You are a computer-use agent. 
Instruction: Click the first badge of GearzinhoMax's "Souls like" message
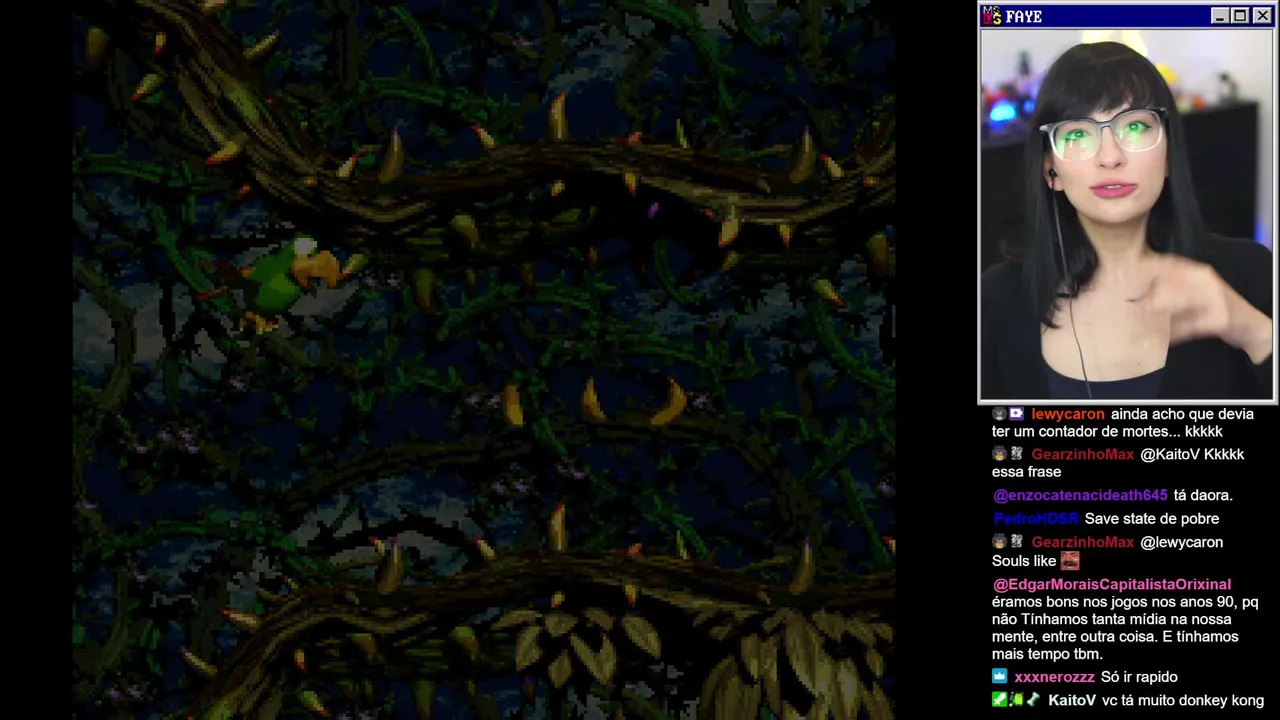point(999,542)
